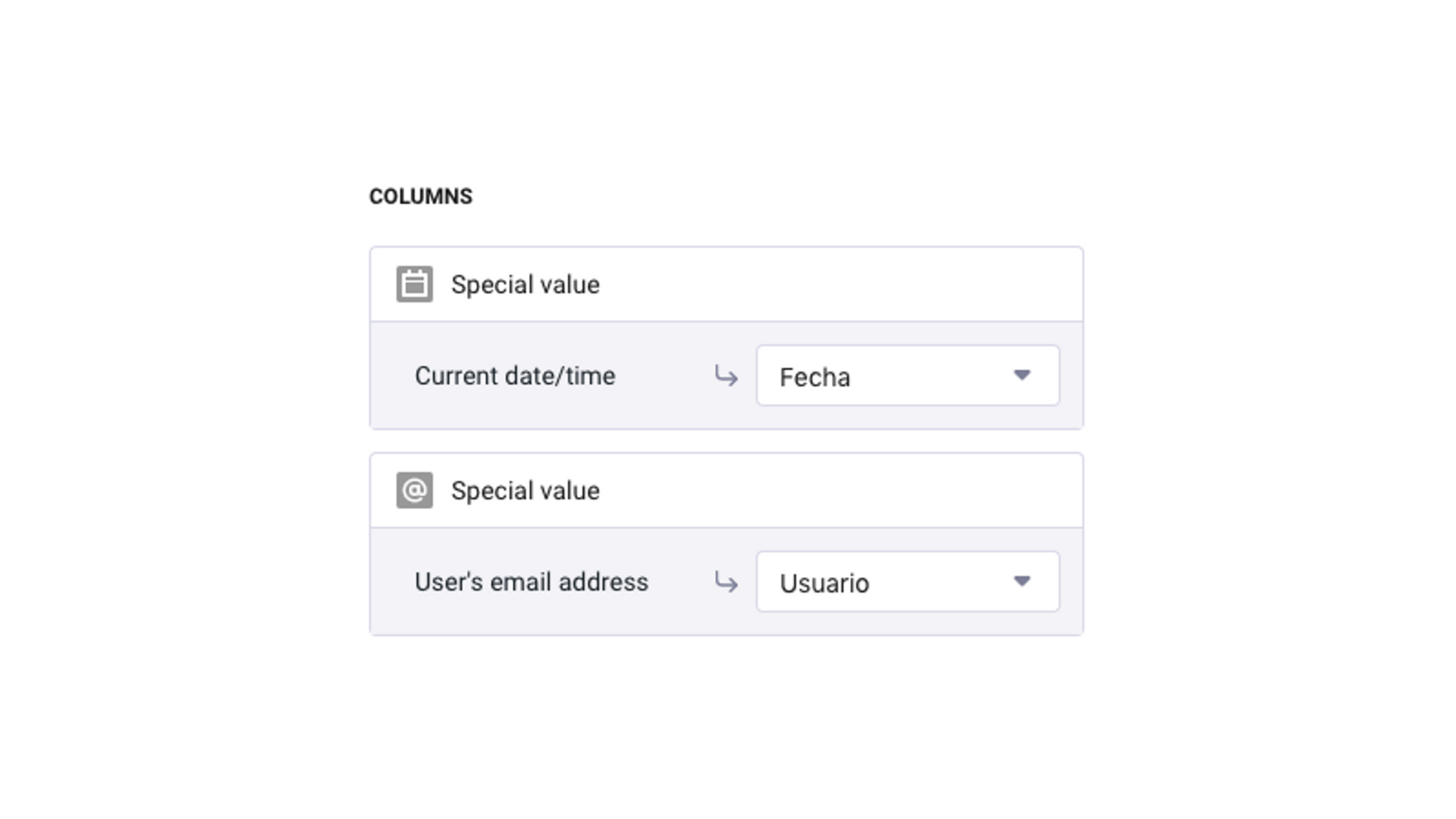Click the arrow icon next to Current date/time
The width and height of the screenshot is (1456, 819).
[x=726, y=375]
